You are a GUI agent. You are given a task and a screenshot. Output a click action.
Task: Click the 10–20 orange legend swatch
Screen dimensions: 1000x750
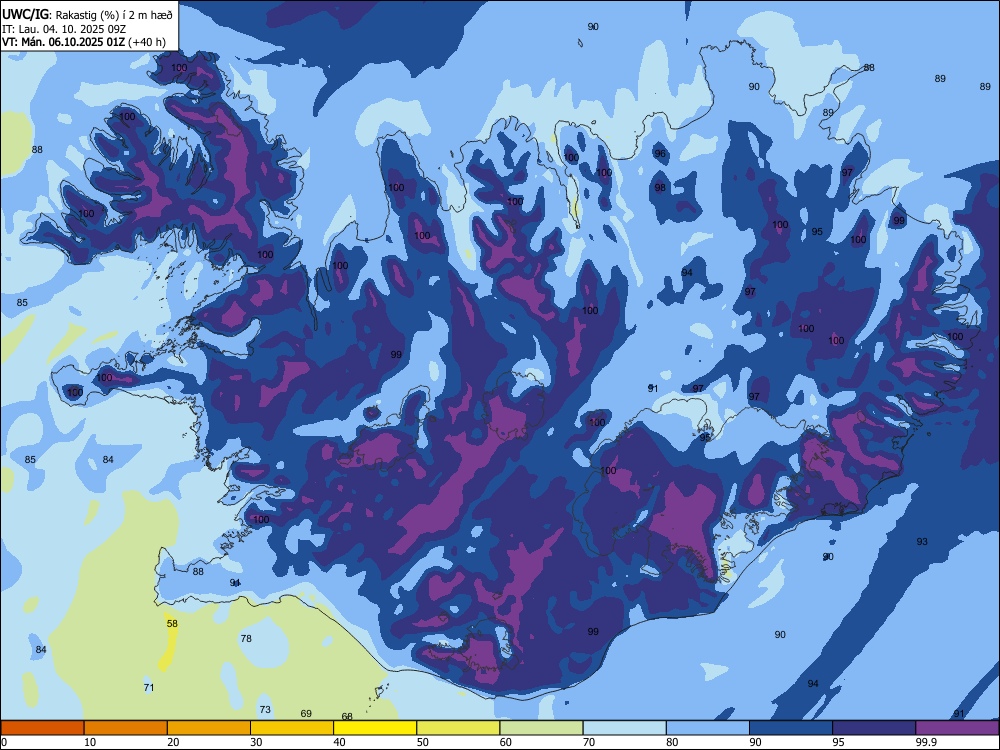[126, 728]
